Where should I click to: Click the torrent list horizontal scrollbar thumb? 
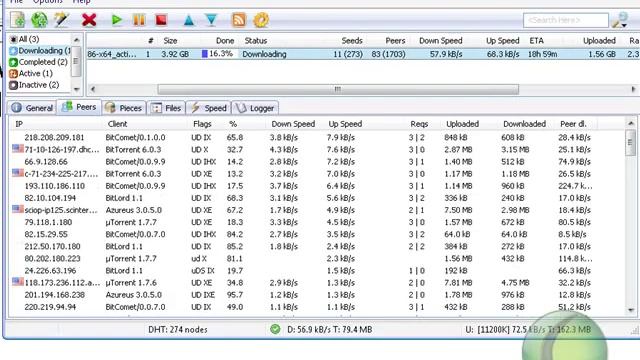pos(338,89)
